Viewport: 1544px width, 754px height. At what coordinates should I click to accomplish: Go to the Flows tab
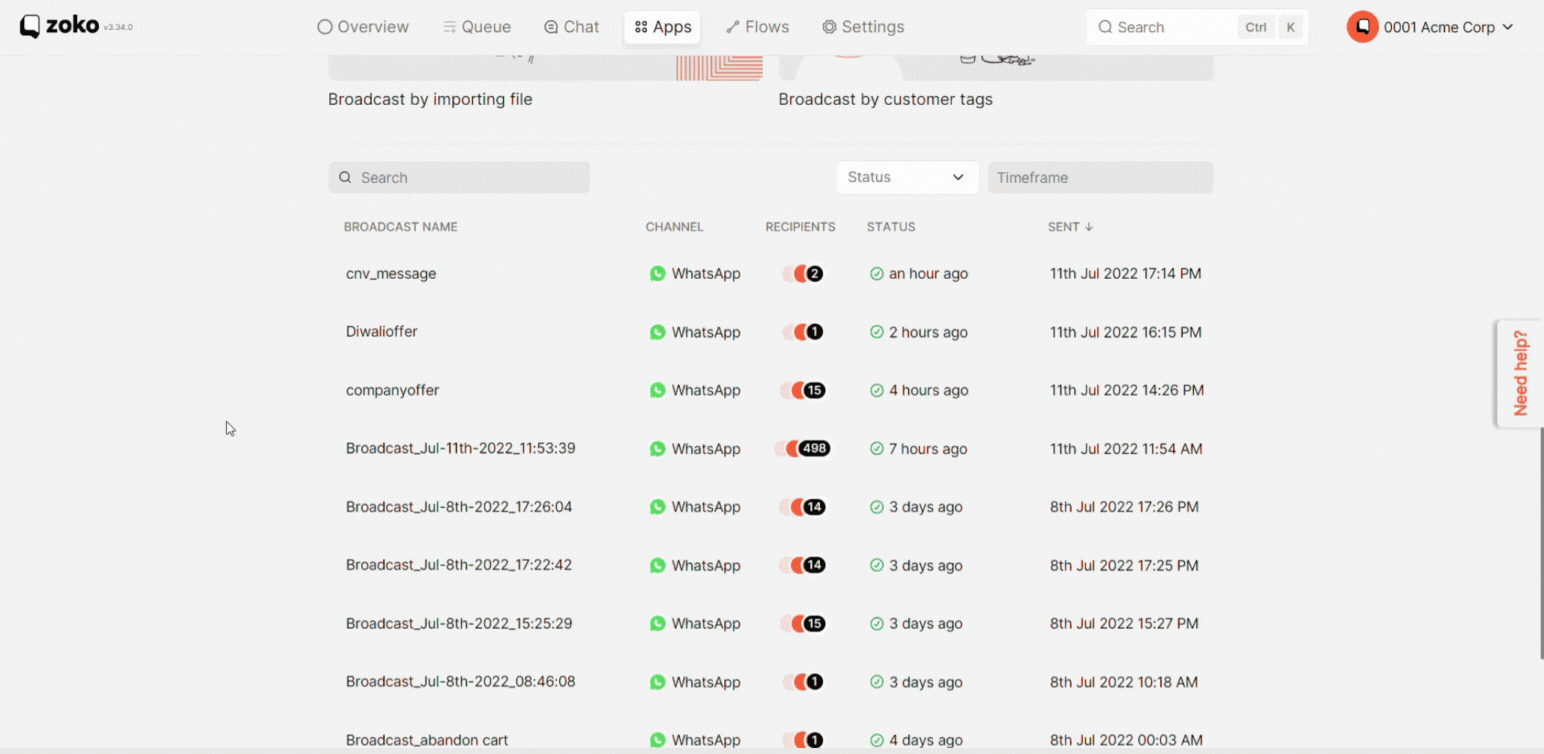(757, 27)
